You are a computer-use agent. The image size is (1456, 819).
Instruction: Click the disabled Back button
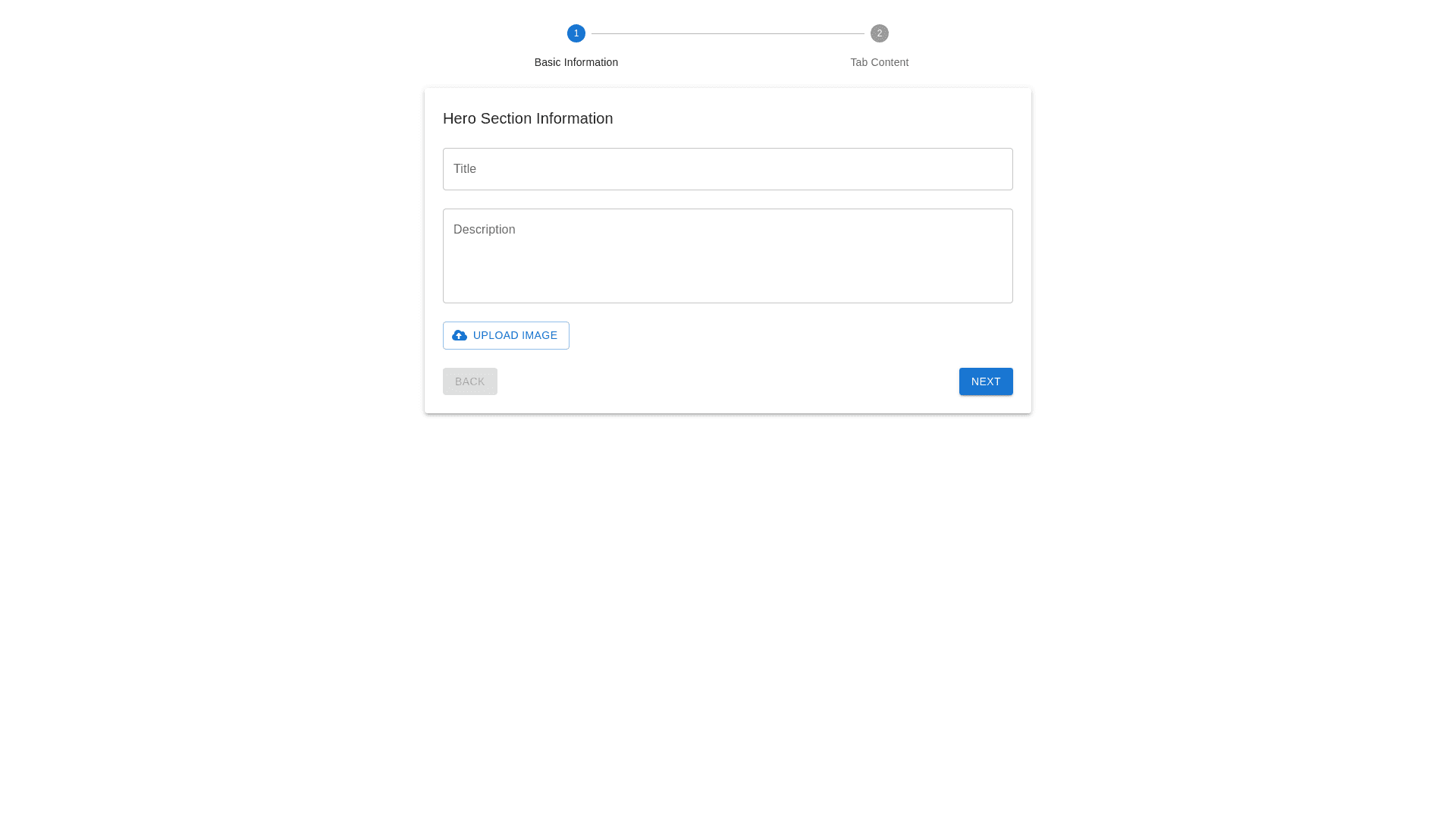point(470,381)
